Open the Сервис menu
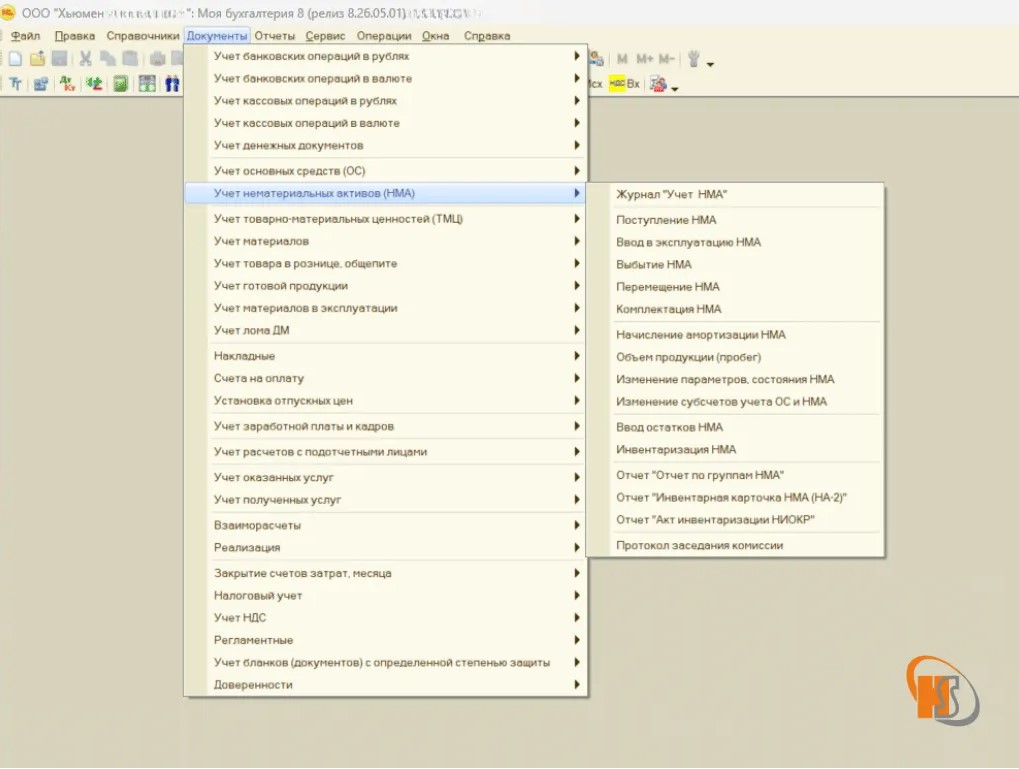The height and width of the screenshot is (769, 1019). tap(326, 36)
